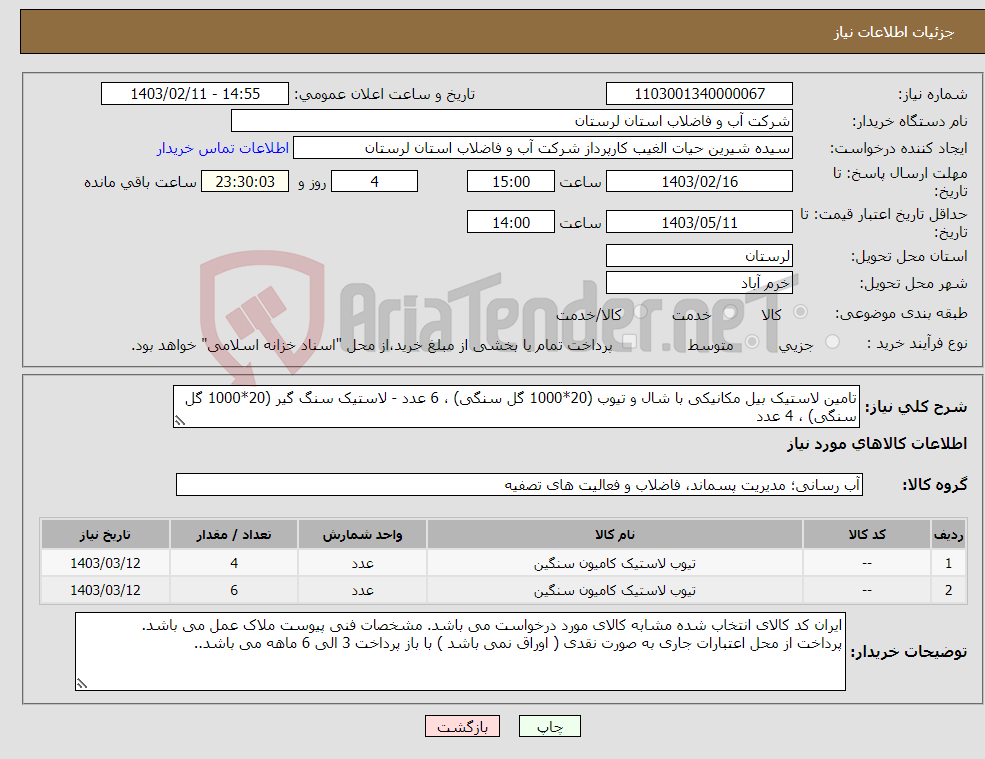This screenshot has width=985, height=759.
Task: Select the کالا/خدمت radio button
Action: coord(639,312)
